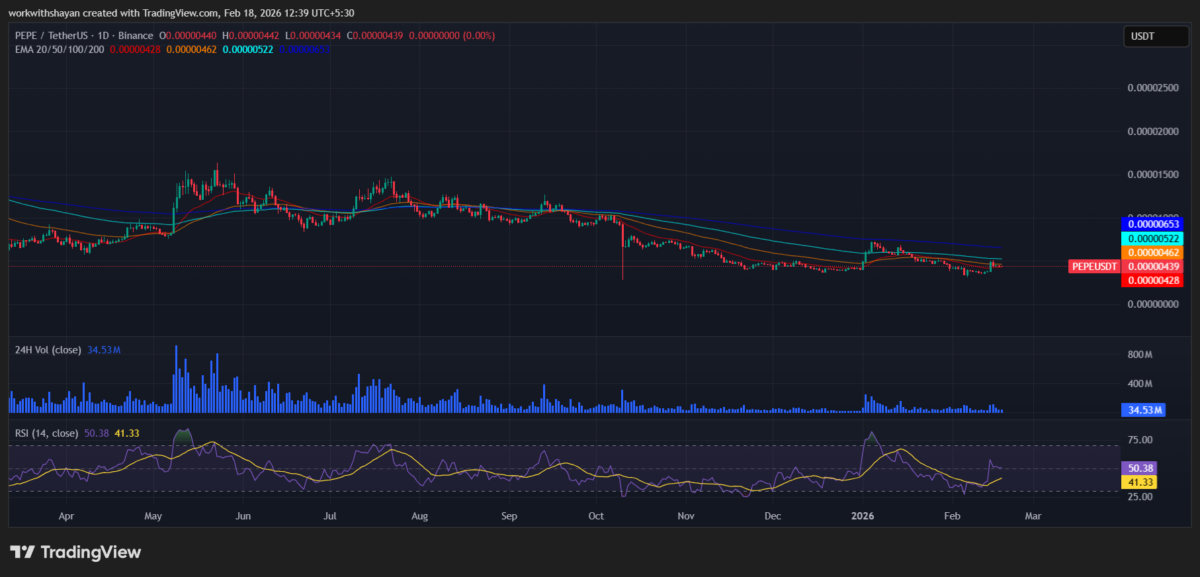Click the red 0.00000428 EMA price label
The width and height of the screenshot is (1200, 577).
point(1155,281)
